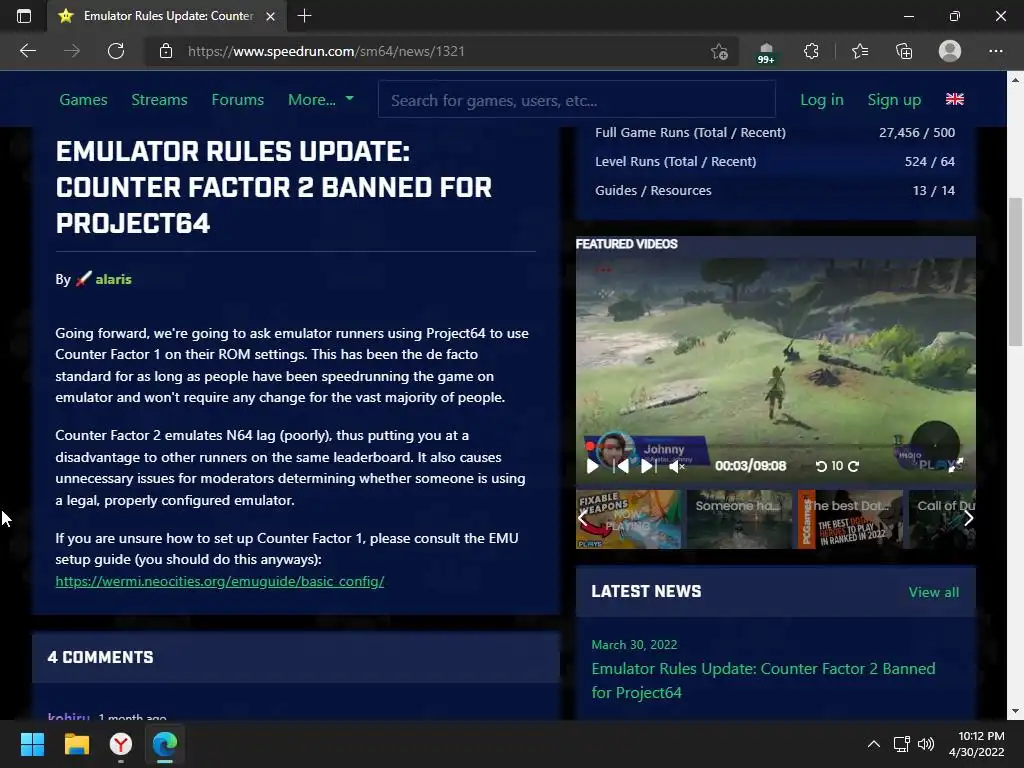Launch Yandex Browser from taskbar
Image resolution: width=1024 pixels, height=768 pixels.
[x=121, y=744]
